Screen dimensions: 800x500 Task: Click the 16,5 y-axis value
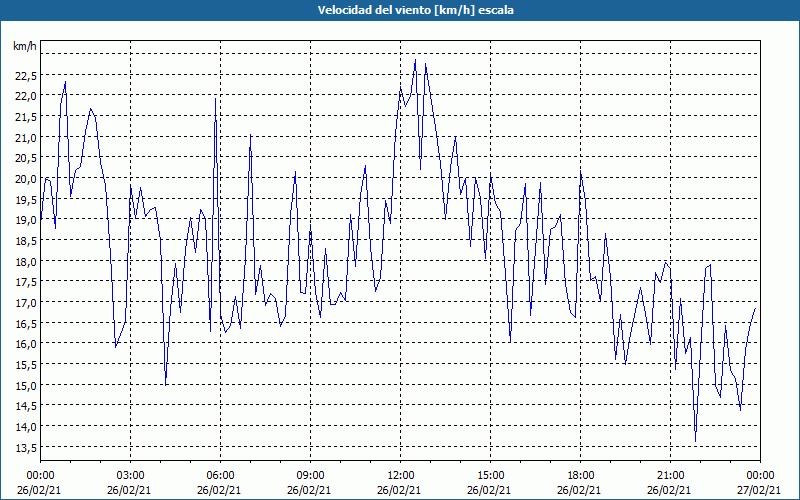(x=26, y=323)
